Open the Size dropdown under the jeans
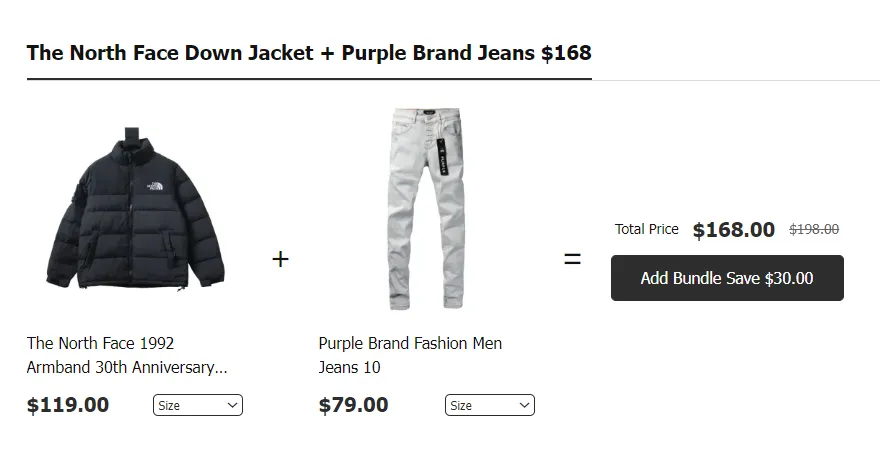 [489, 405]
